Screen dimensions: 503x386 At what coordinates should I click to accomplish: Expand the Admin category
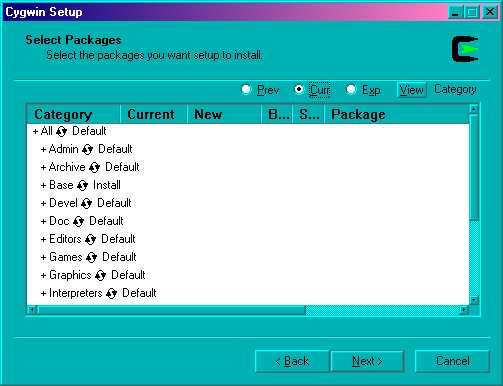coord(43,149)
